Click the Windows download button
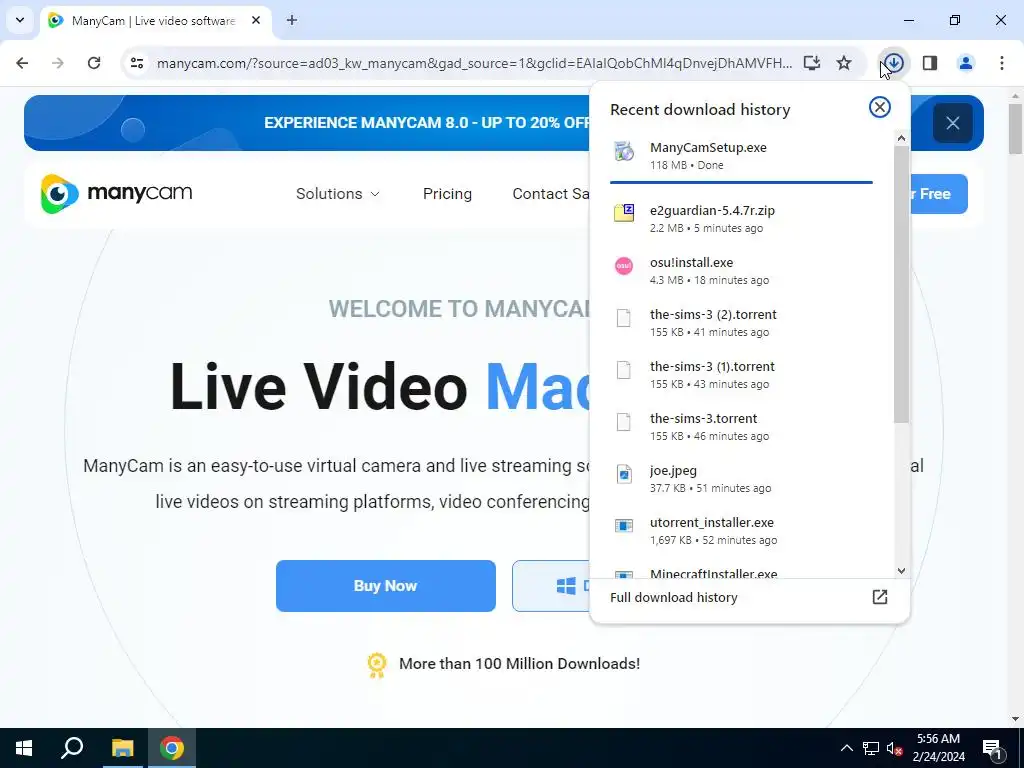1024x768 pixels. pyautogui.click(x=551, y=586)
